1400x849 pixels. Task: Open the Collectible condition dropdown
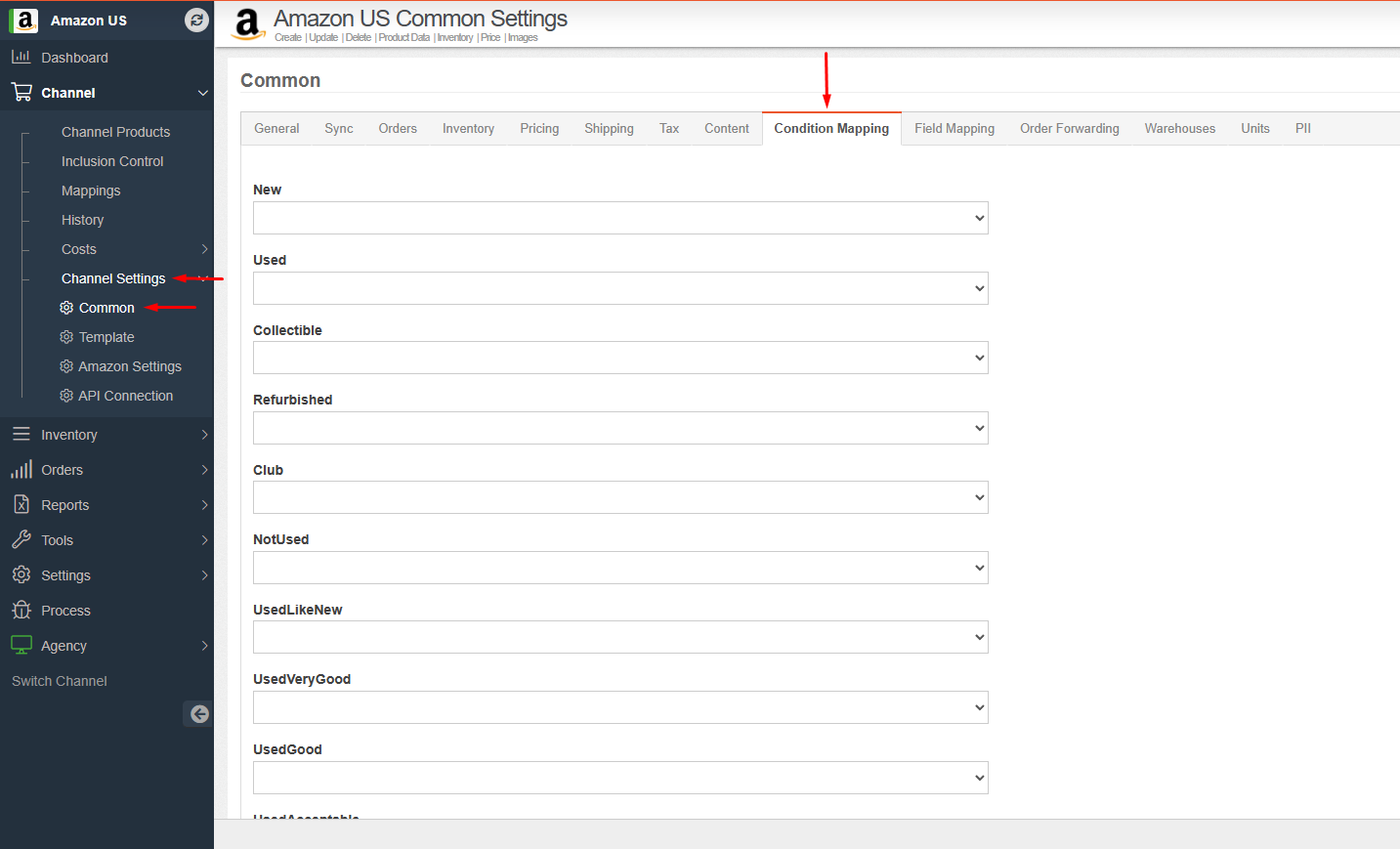click(620, 358)
